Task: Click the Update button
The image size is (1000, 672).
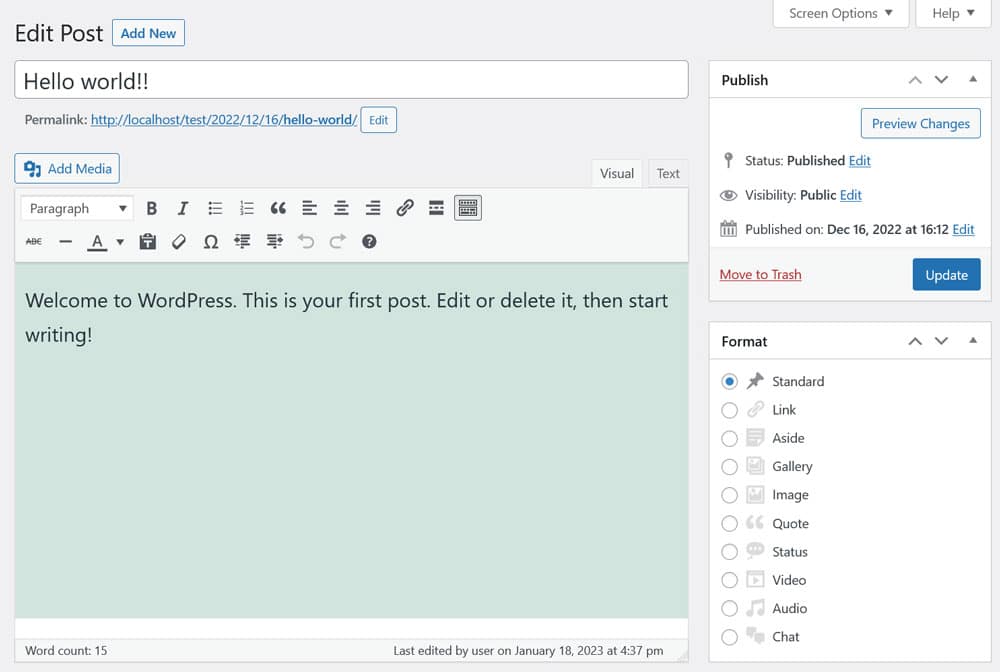Action: pos(946,275)
